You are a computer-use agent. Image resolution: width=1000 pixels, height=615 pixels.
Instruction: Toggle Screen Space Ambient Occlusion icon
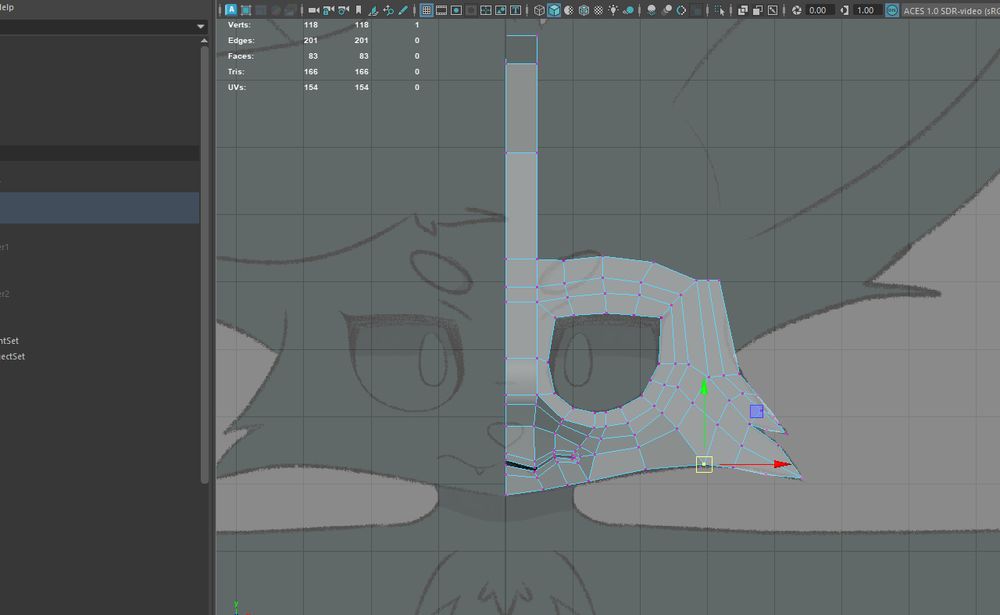[652, 10]
